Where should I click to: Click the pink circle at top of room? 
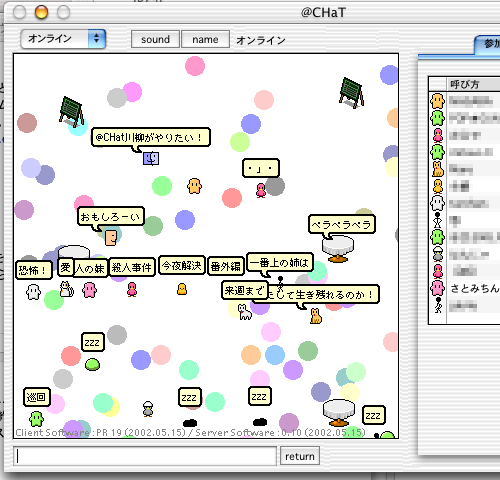click(x=195, y=66)
